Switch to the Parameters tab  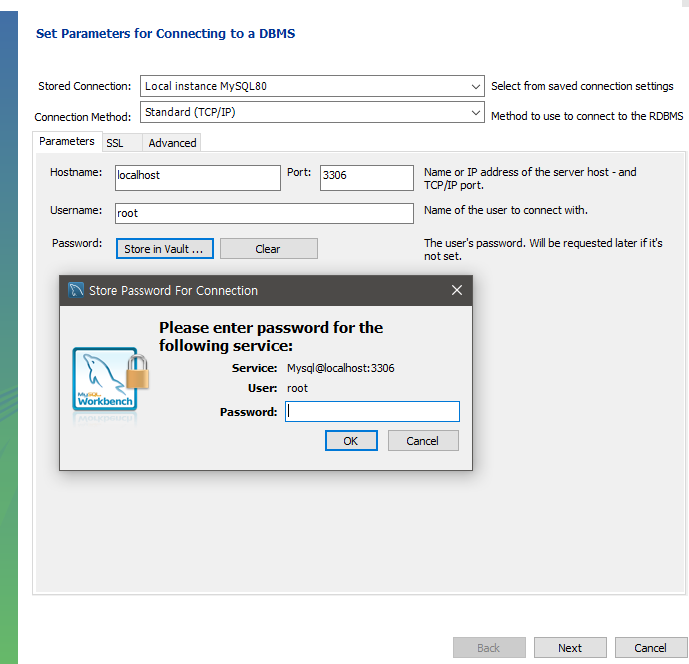pos(67,141)
